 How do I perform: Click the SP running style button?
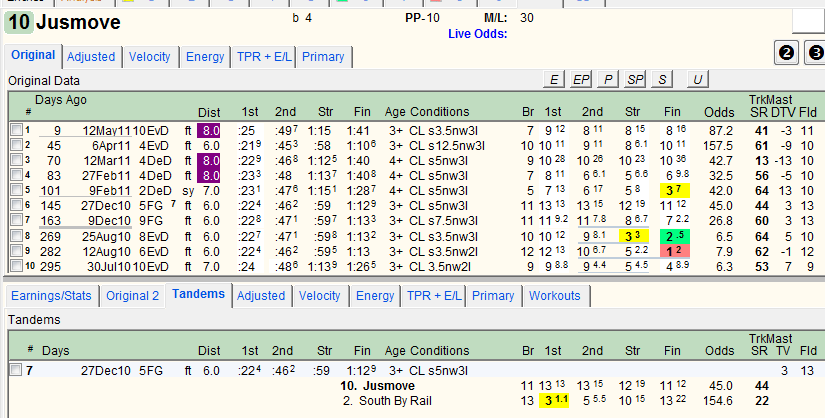pos(635,79)
